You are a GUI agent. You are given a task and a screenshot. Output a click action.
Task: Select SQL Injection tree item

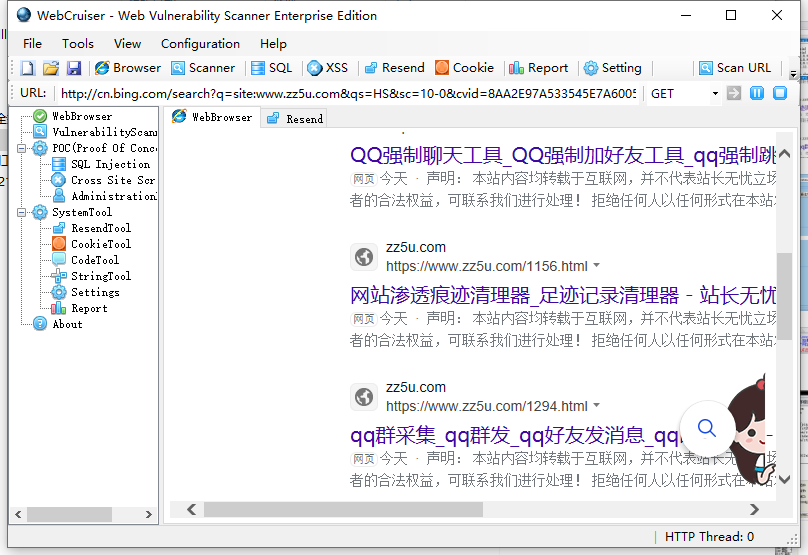(110, 164)
